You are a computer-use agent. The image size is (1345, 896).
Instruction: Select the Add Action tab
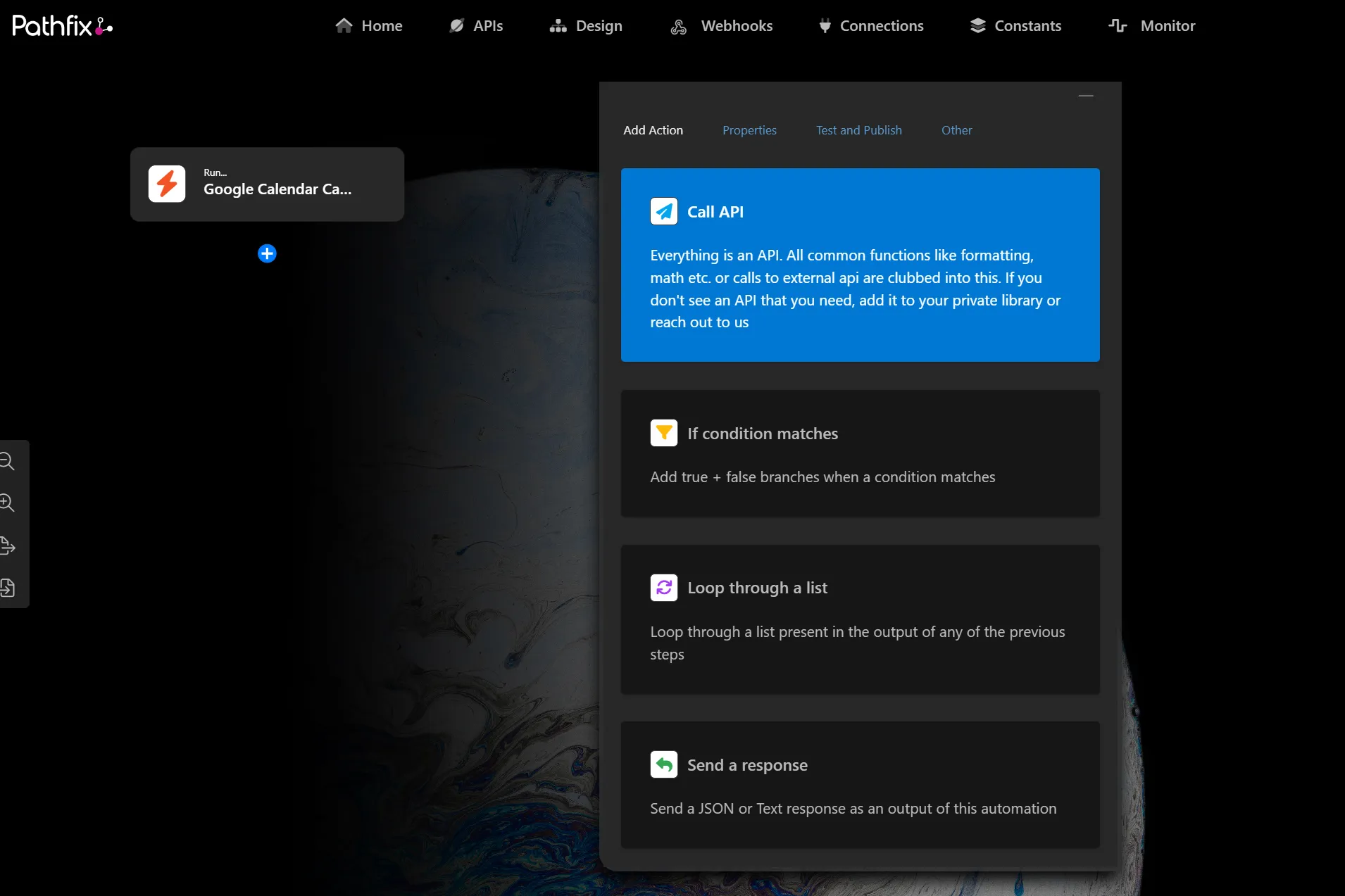point(653,130)
